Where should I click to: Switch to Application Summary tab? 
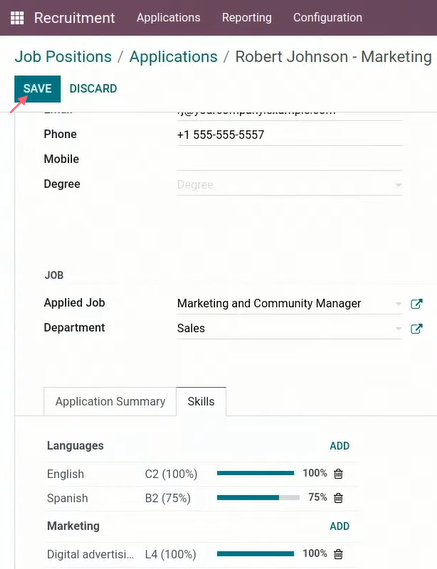pos(110,401)
